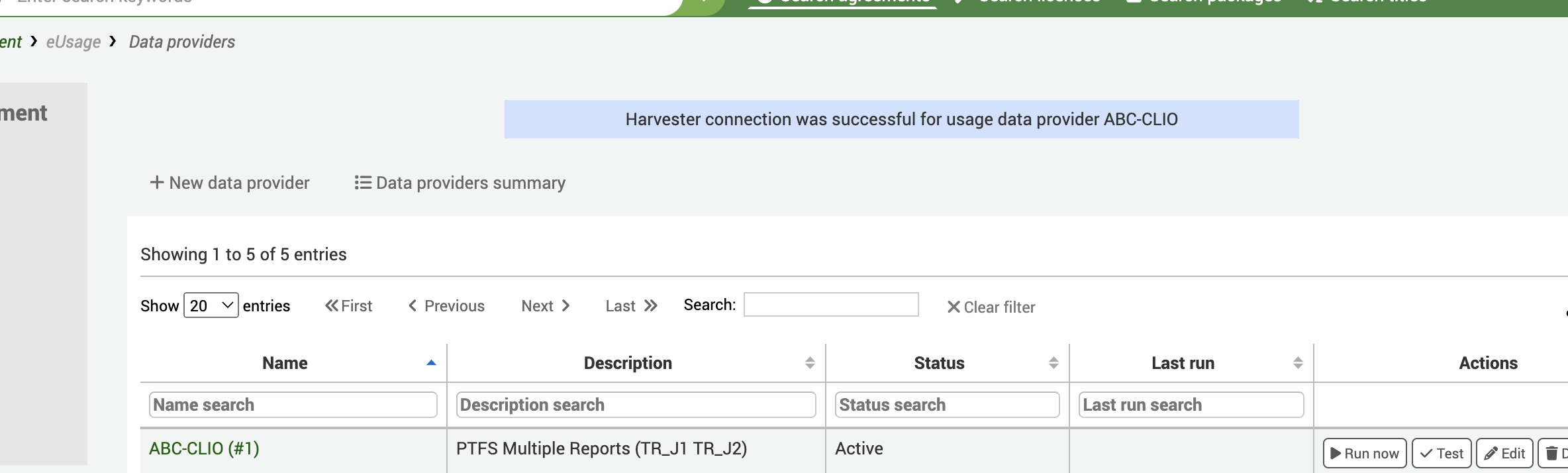Delete ABC-CLIO using the trash icon
This screenshot has width=1568, height=473.
coord(1552,453)
